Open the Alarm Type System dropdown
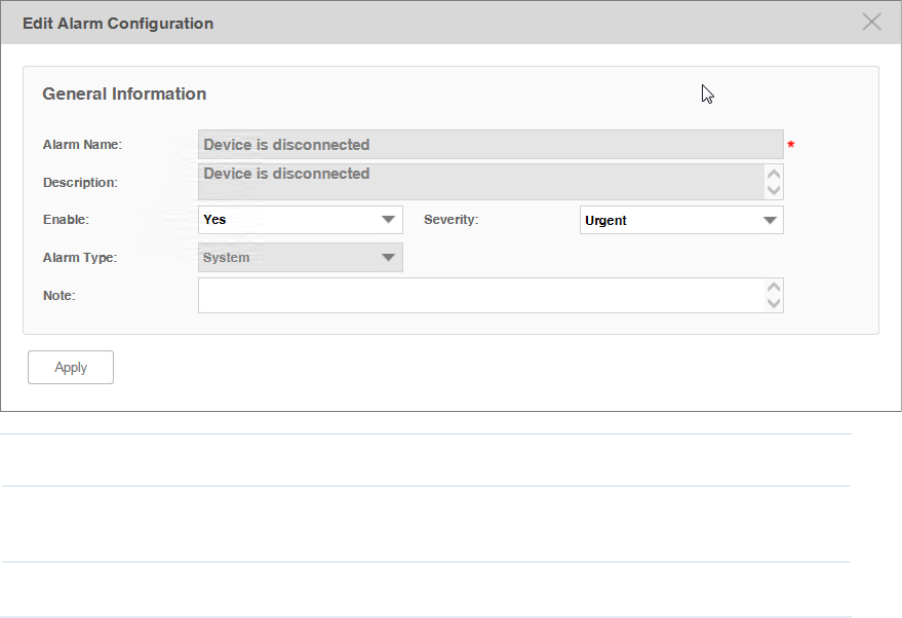This screenshot has height=618, width=902. (x=300, y=258)
